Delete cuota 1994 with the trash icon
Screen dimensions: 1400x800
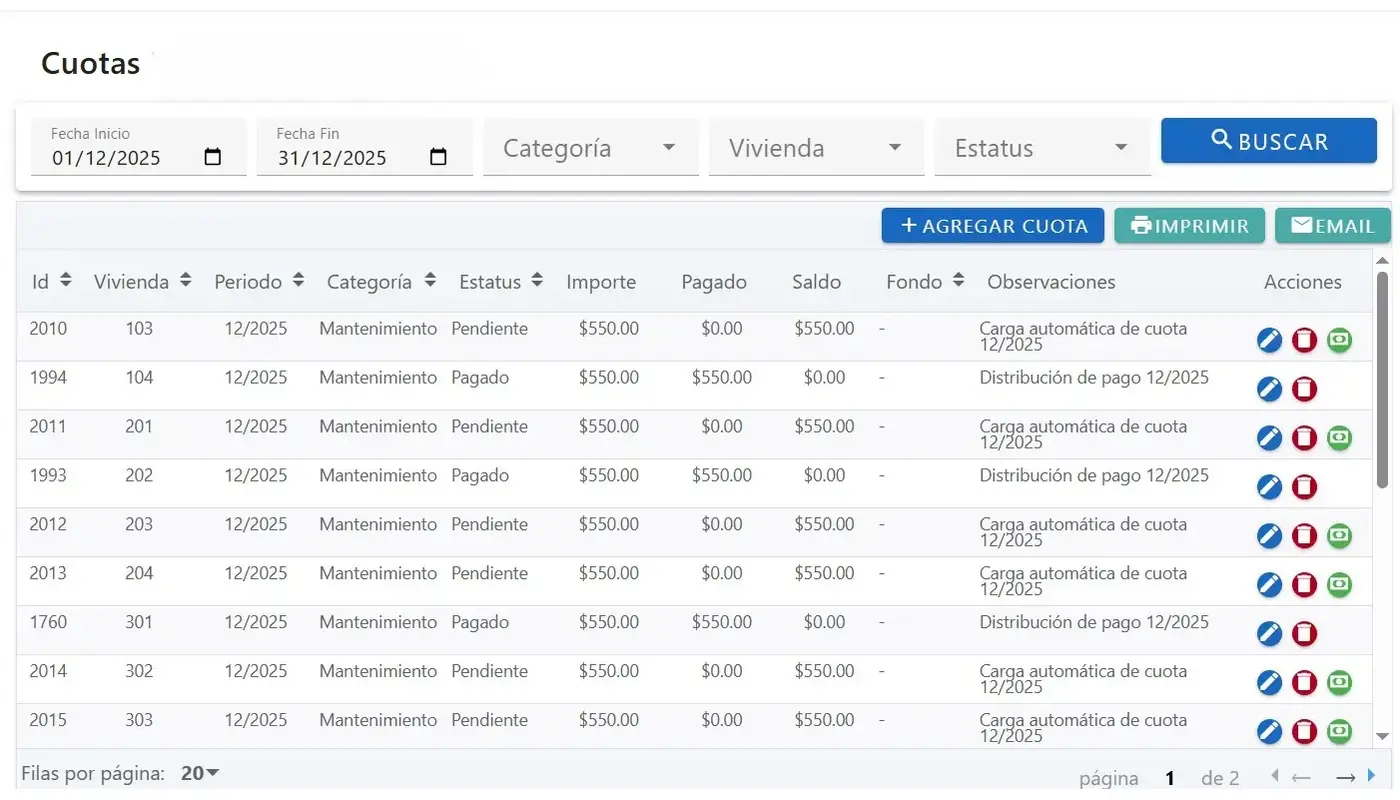[1303, 388]
